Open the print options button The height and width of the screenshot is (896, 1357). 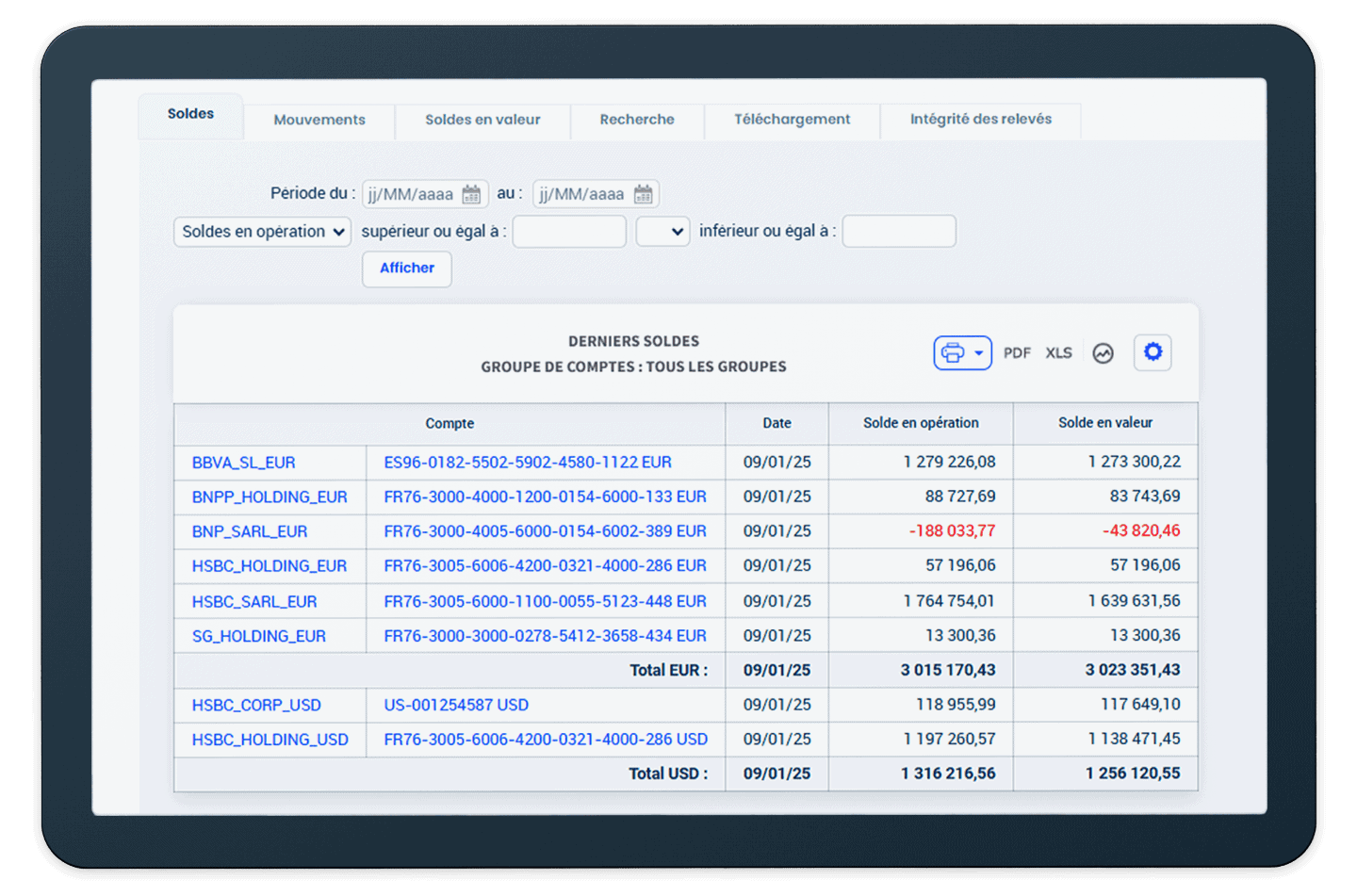tap(961, 353)
